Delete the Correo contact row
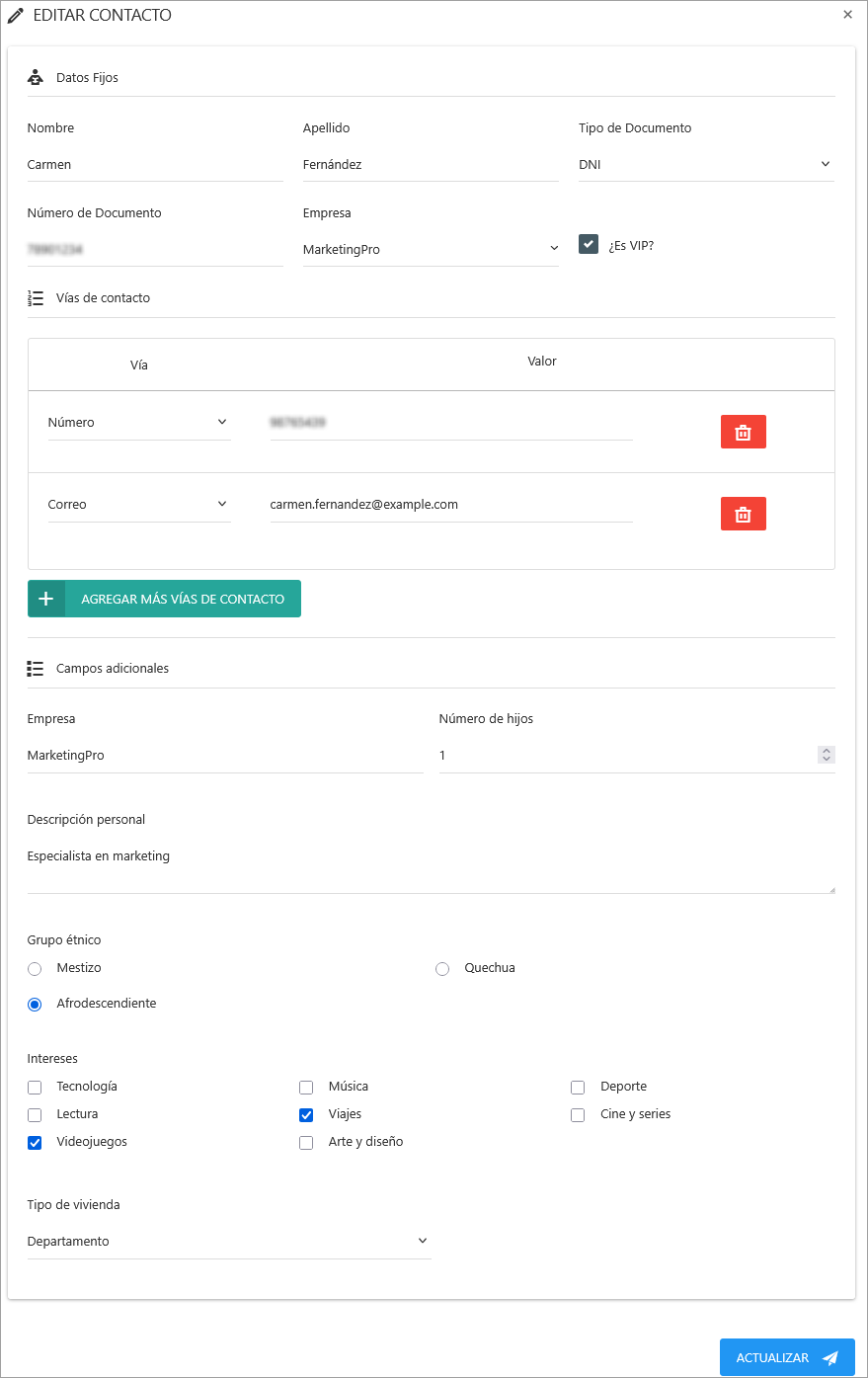 coord(743,514)
